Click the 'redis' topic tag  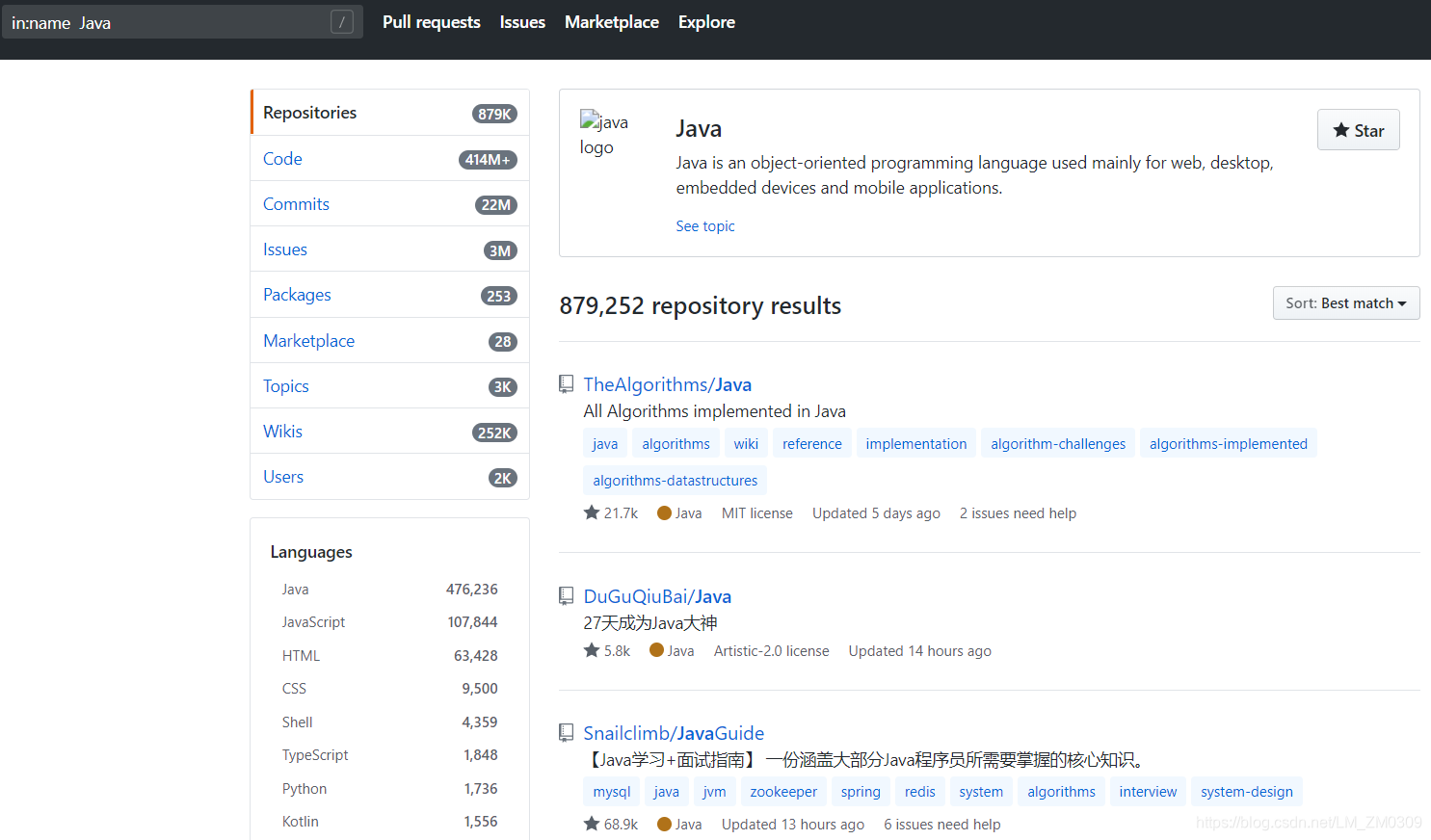(920, 791)
